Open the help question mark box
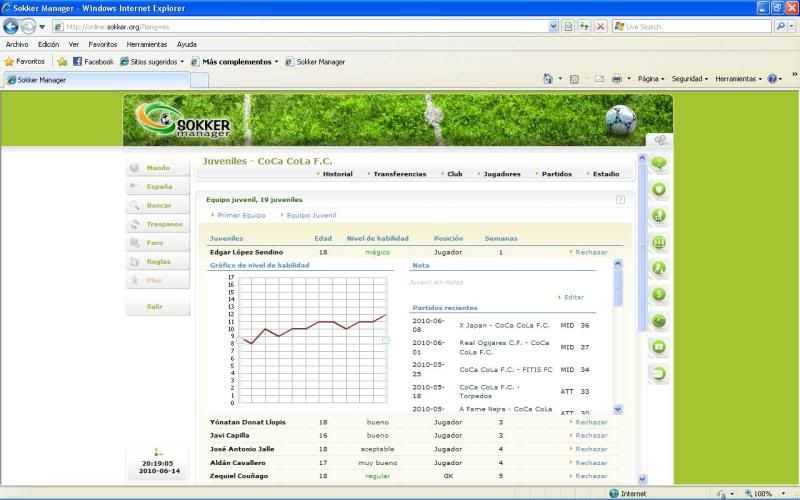The width and height of the screenshot is (800, 500). tap(620, 200)
